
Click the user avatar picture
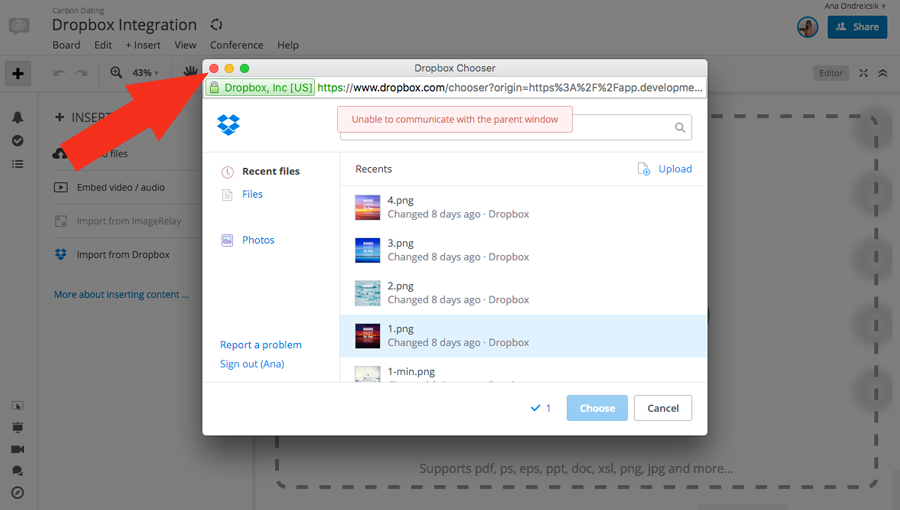[x=807, y=27]
